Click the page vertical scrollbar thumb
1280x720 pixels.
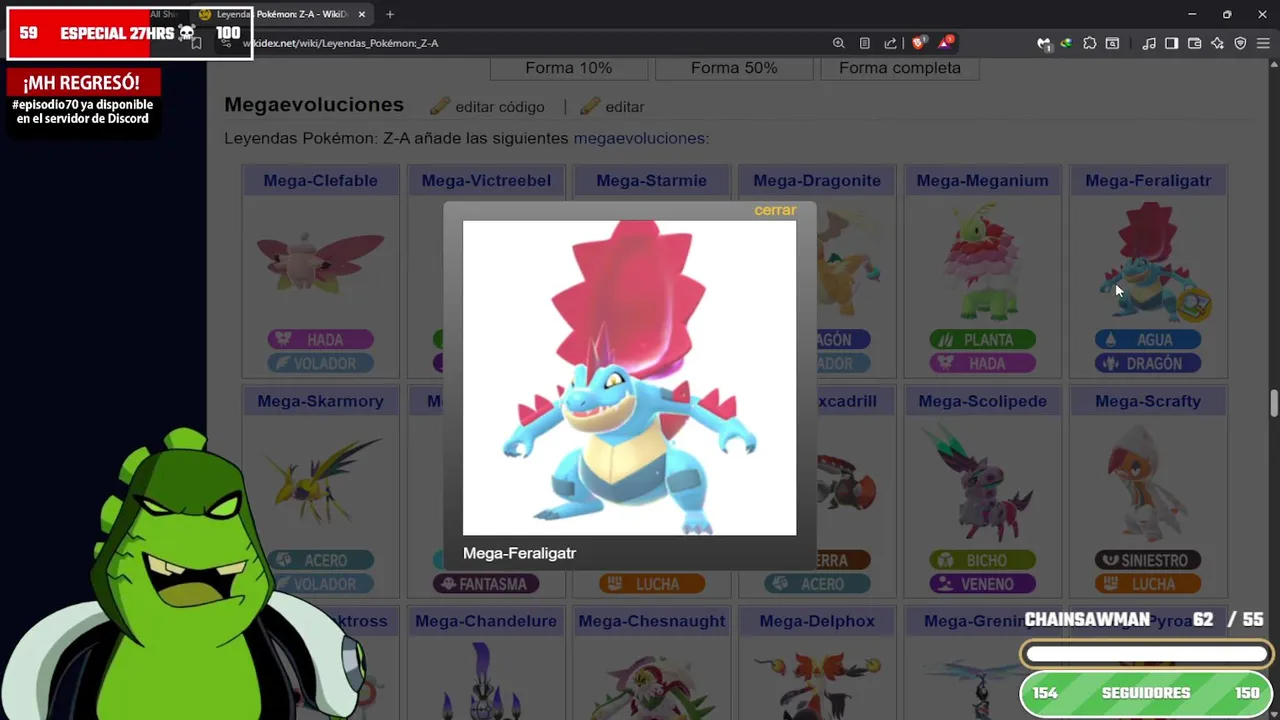tap(1273, 404)
